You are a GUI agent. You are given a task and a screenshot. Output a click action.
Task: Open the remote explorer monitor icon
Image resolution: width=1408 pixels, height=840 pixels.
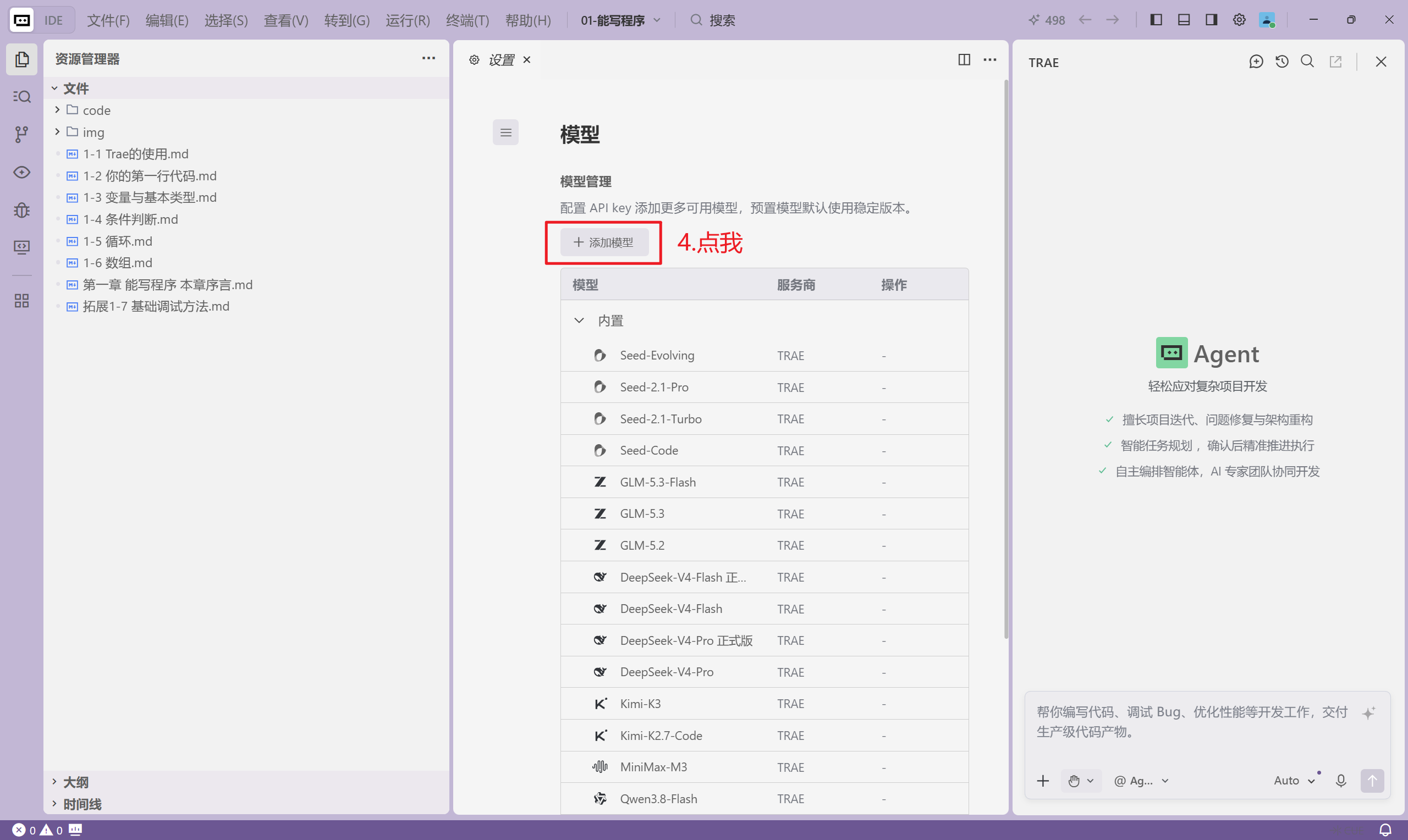point(21,247)
